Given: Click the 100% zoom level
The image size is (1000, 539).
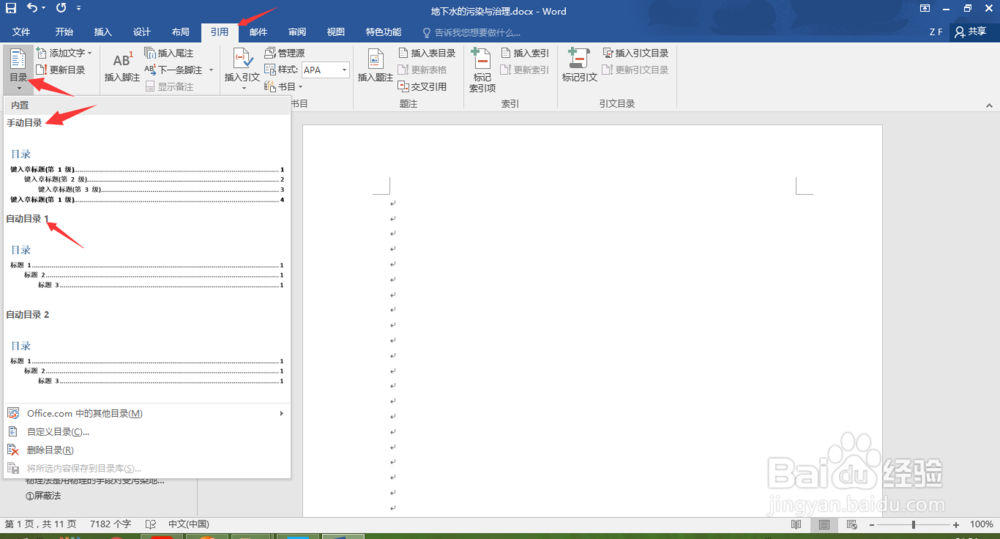Looking at the screenshot, I should coord(981,524).
